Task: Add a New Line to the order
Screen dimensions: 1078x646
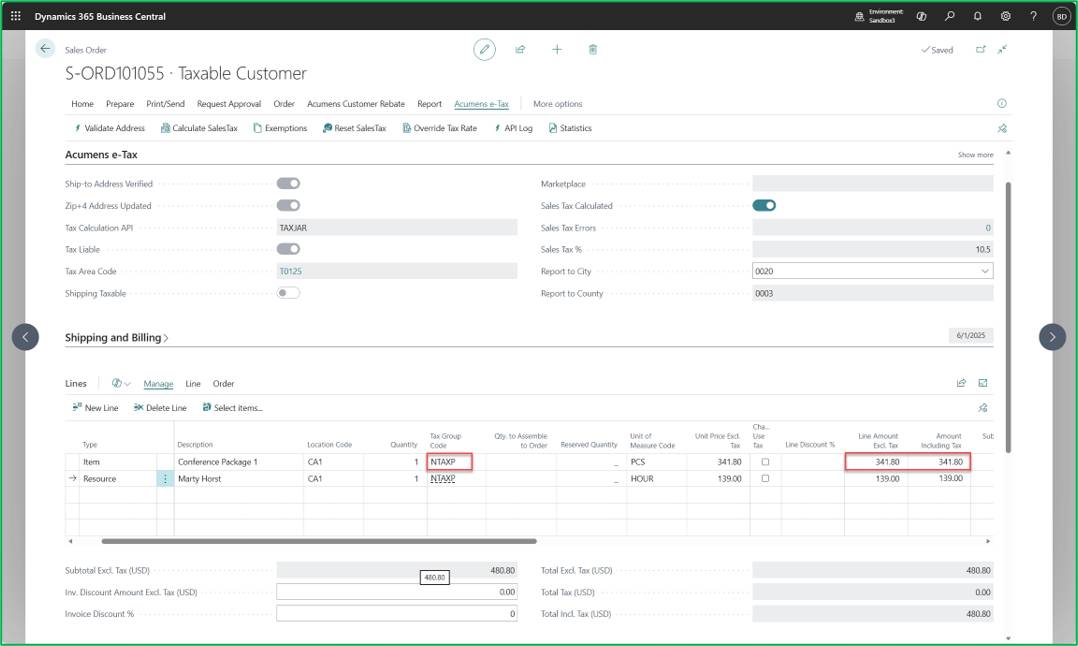Action: click(x=95, y=408)
